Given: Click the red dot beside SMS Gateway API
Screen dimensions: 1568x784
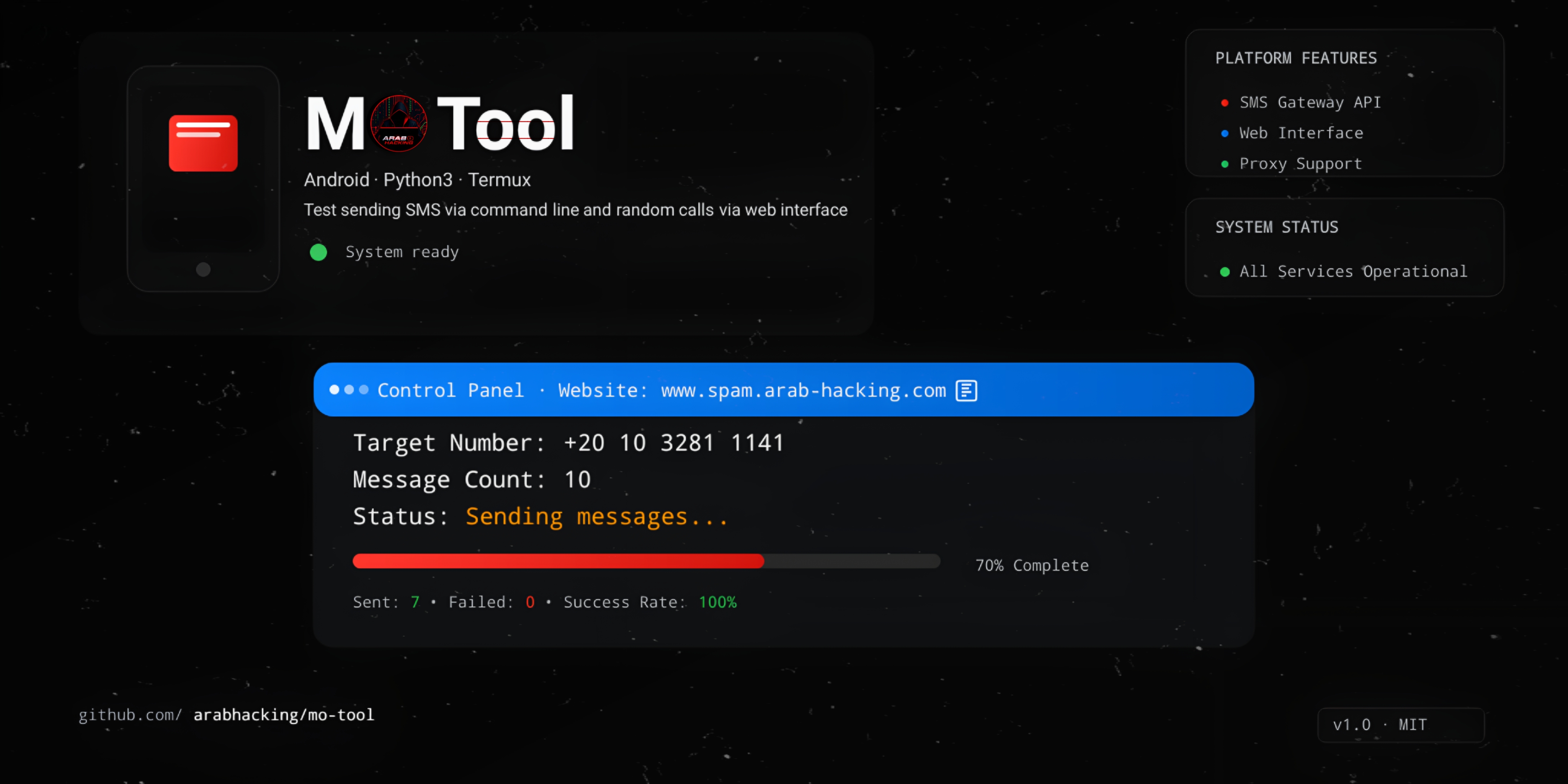Looking at the screenshot, I should pos(1225,103).
